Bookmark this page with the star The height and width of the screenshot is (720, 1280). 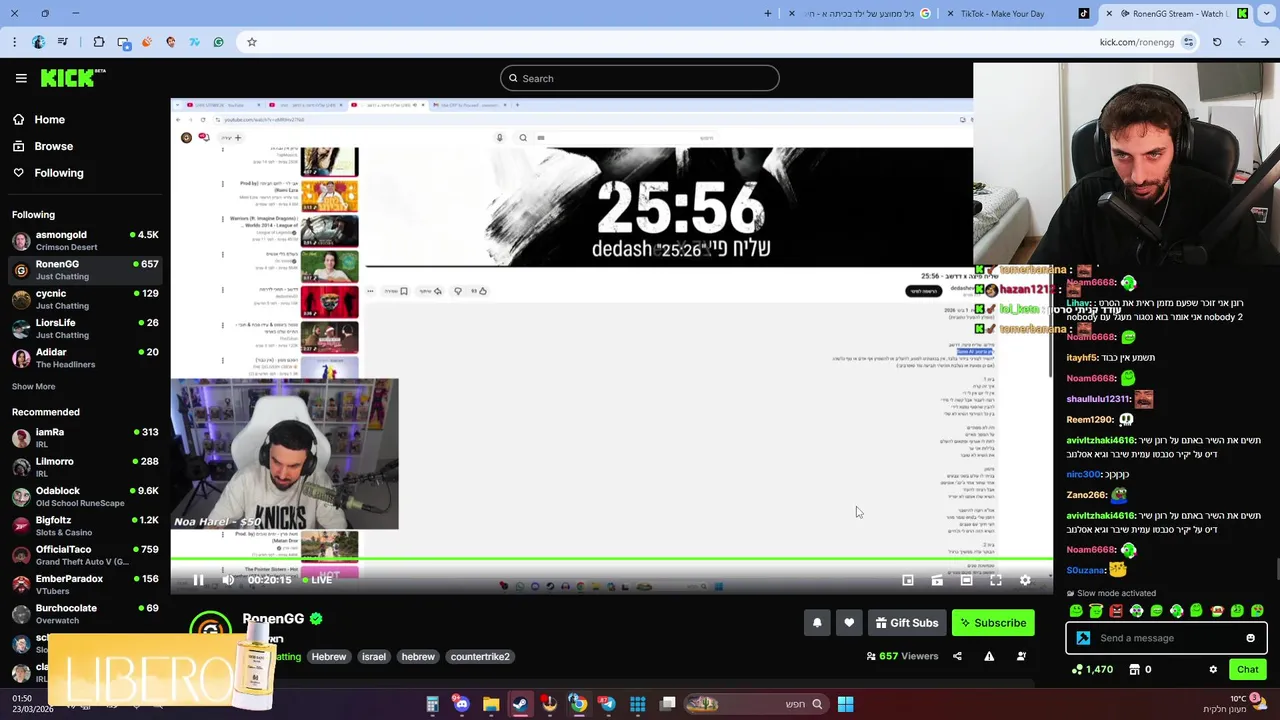pyautogui.click(x=252, y=42)
